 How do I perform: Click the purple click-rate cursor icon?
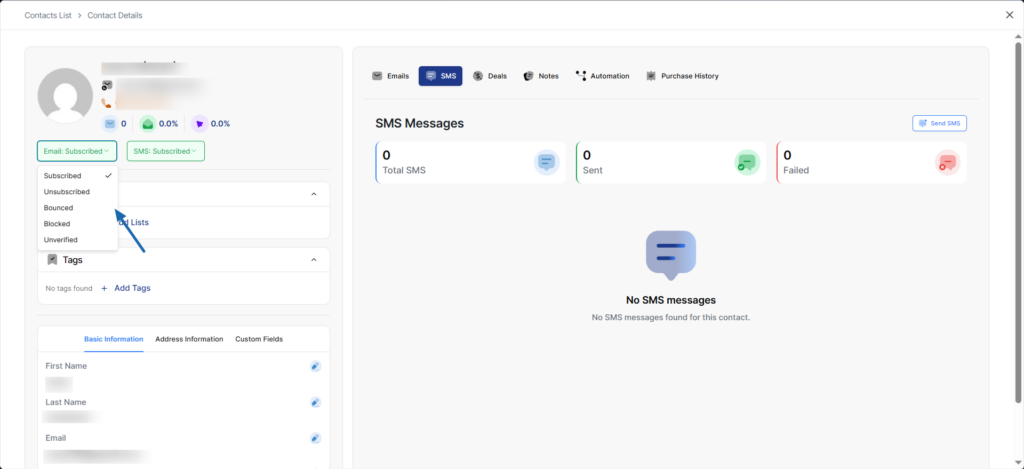(199, 124)
